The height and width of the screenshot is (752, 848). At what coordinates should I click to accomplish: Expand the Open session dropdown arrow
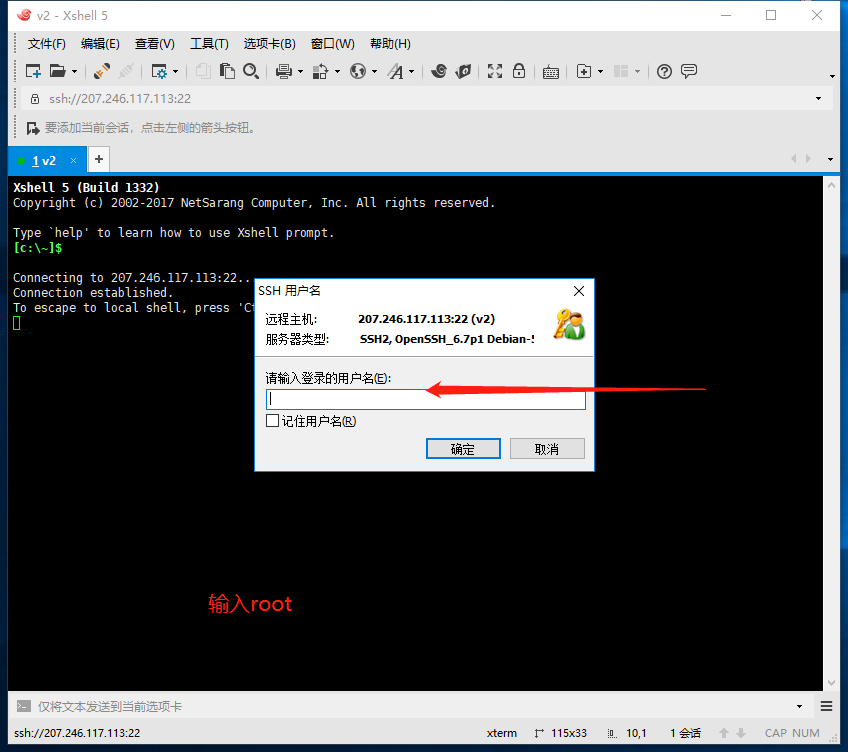(x=74, y=71)
